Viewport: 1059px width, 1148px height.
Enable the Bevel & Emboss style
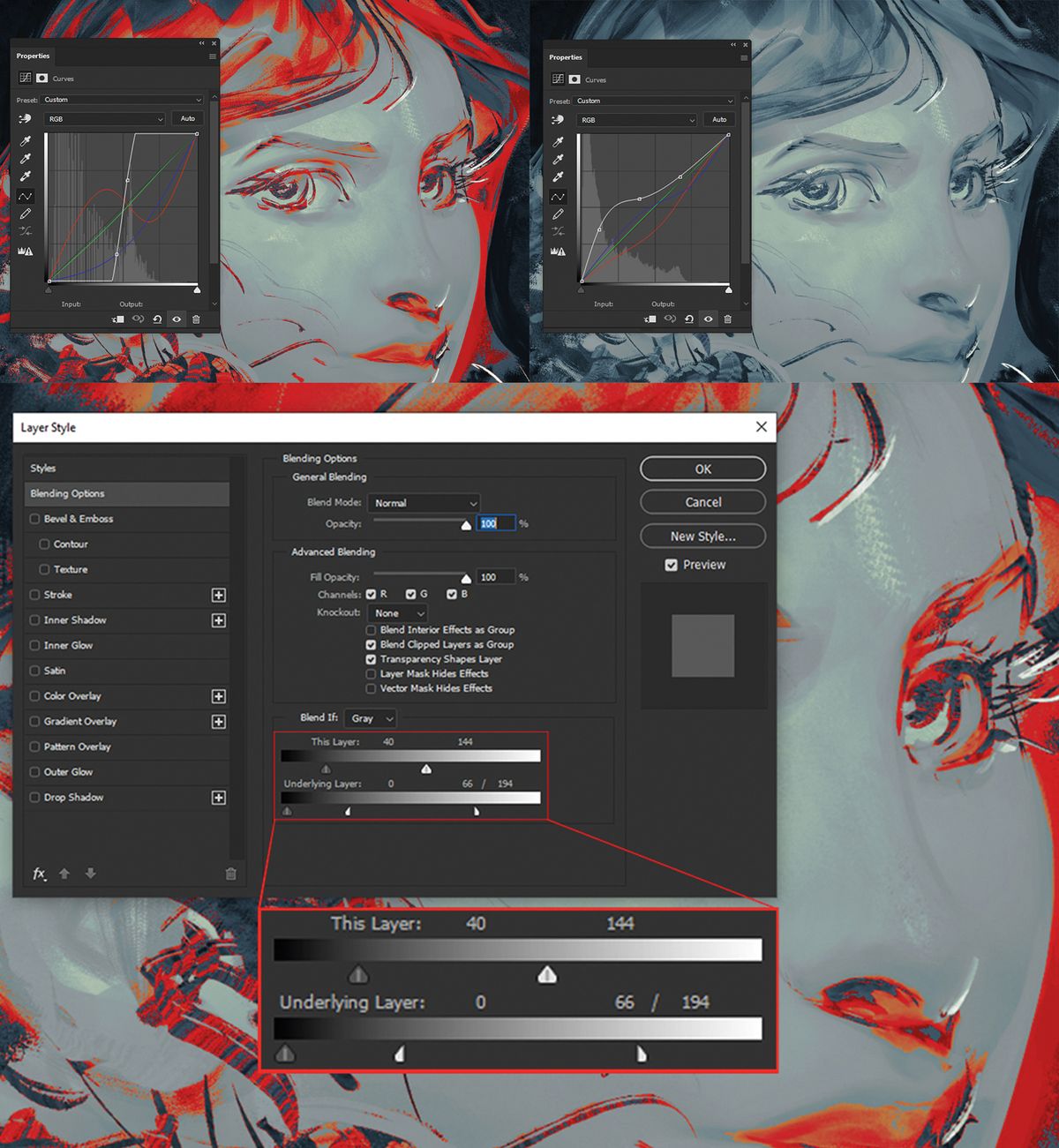pyautogui.click(x=34, y=519)
